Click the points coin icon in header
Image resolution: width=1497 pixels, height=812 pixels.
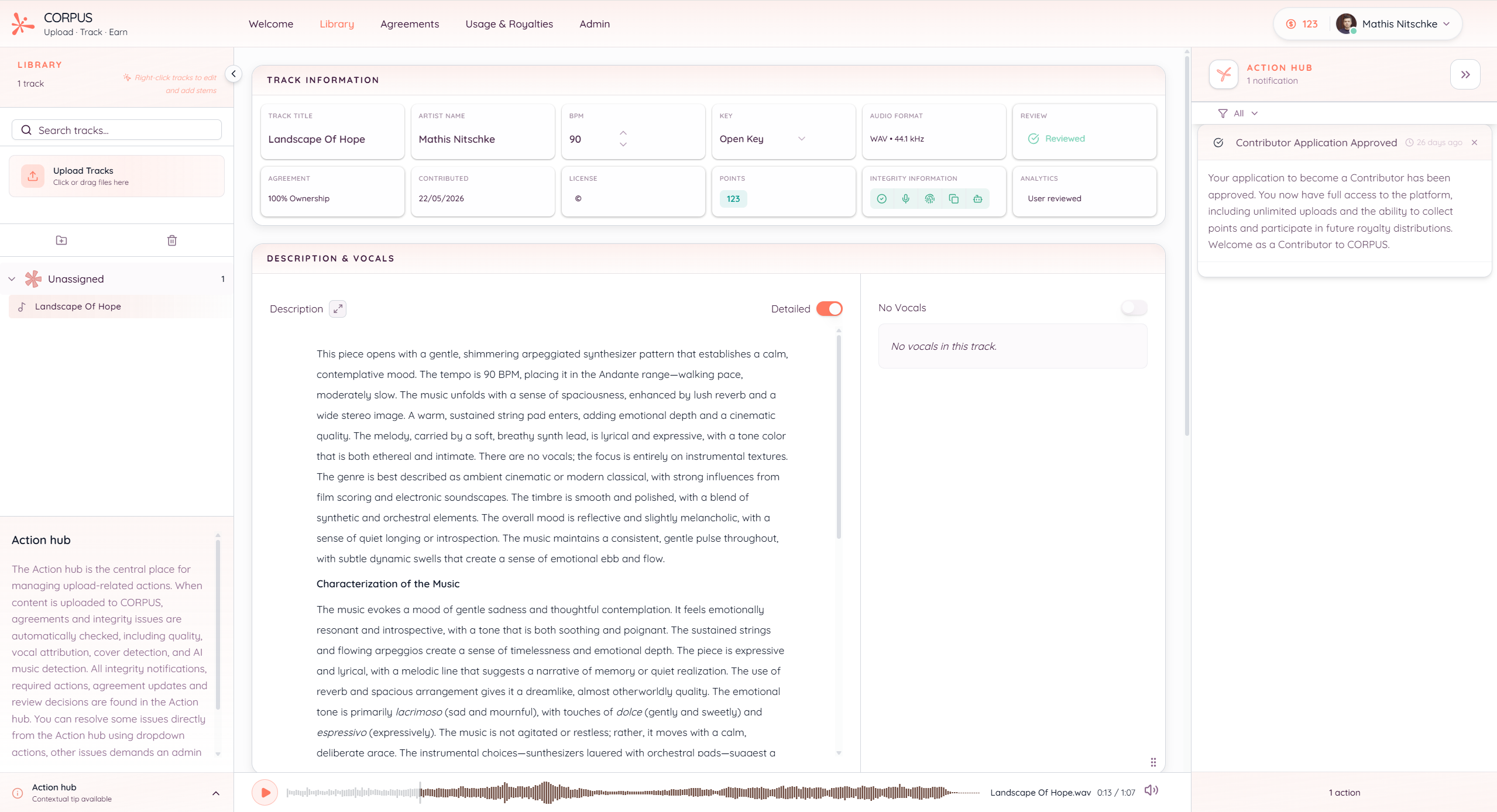click(1291, 24)
